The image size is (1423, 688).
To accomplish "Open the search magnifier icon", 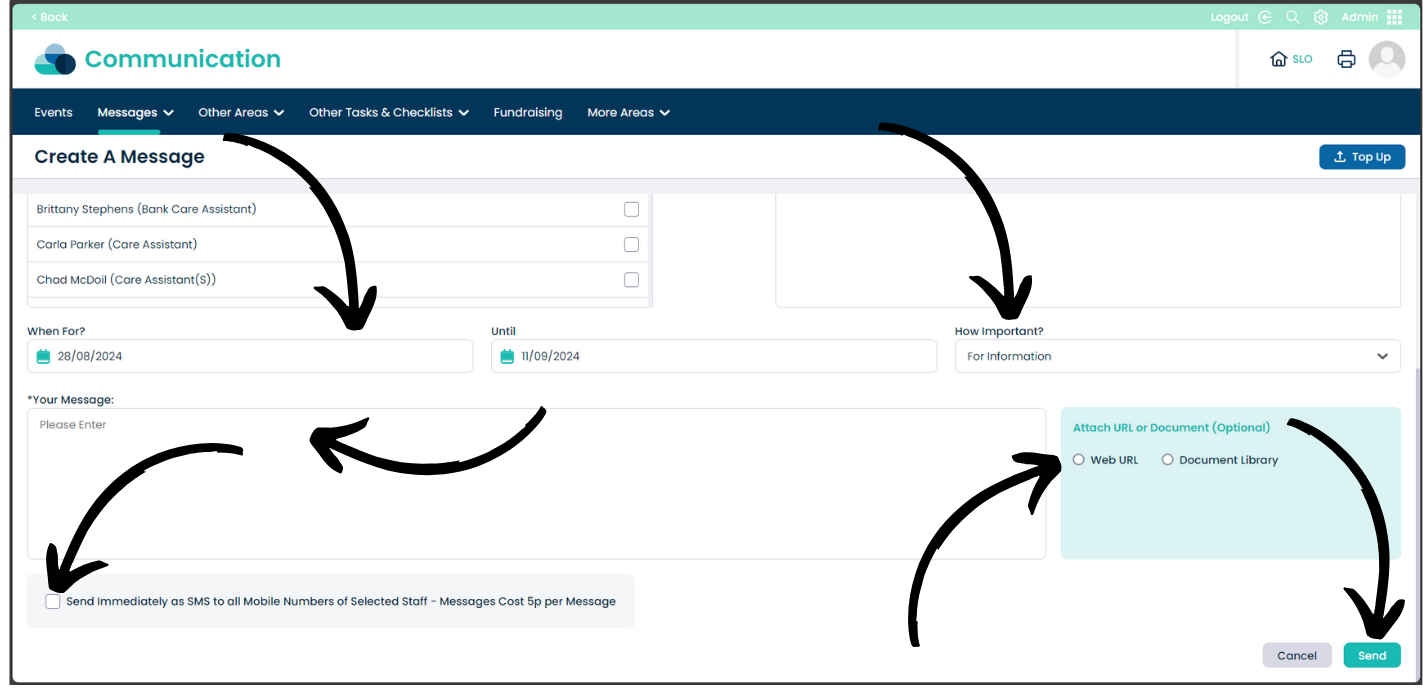I will pyautogui.click(x=1293, y=17).
